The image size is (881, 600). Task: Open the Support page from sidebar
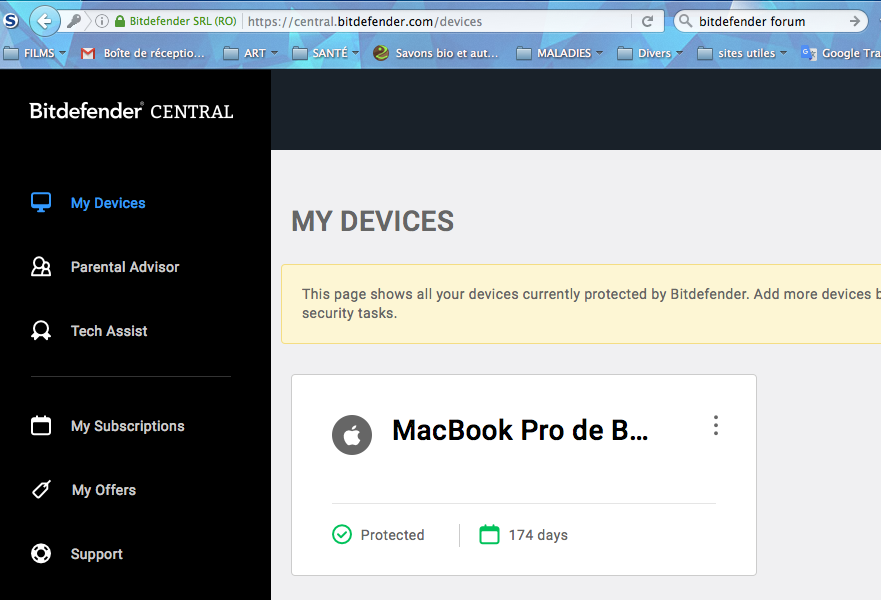(x=97, y=554)
